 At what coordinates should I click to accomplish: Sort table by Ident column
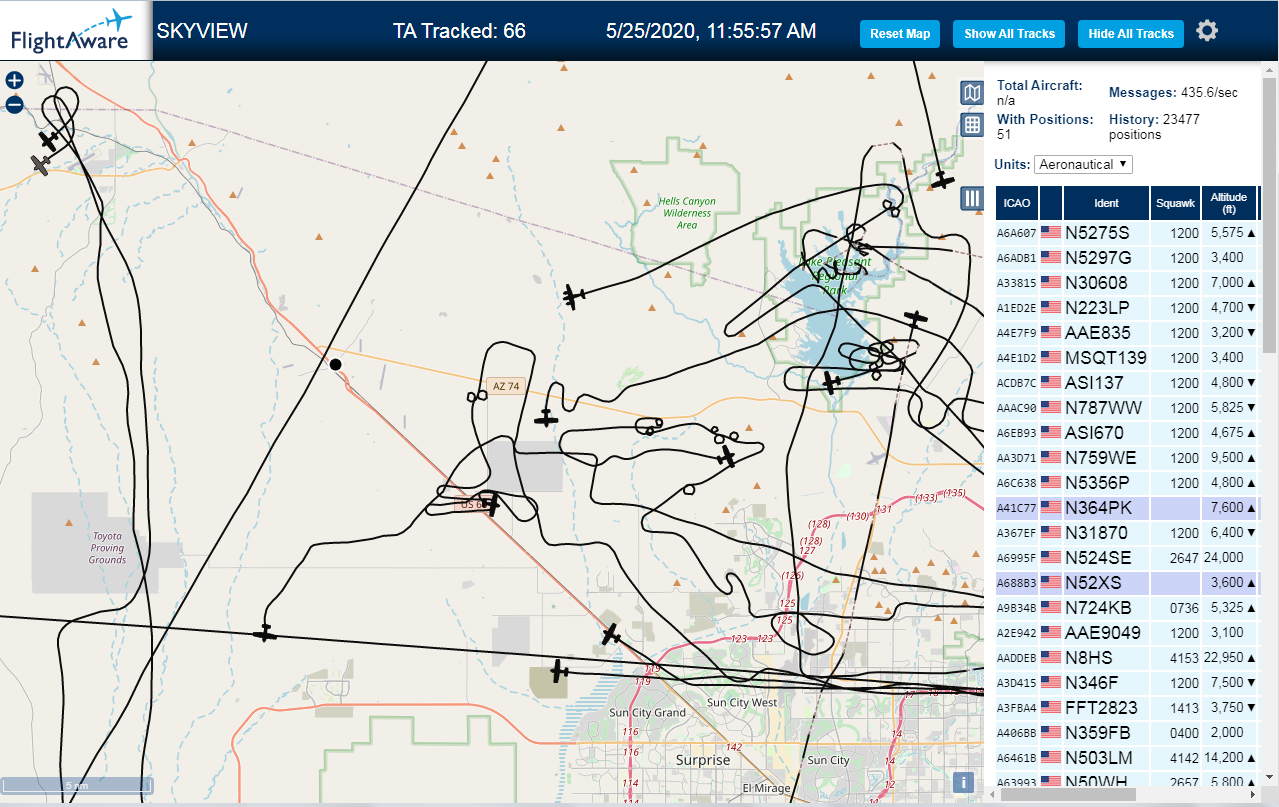[x=1106, y=203]
